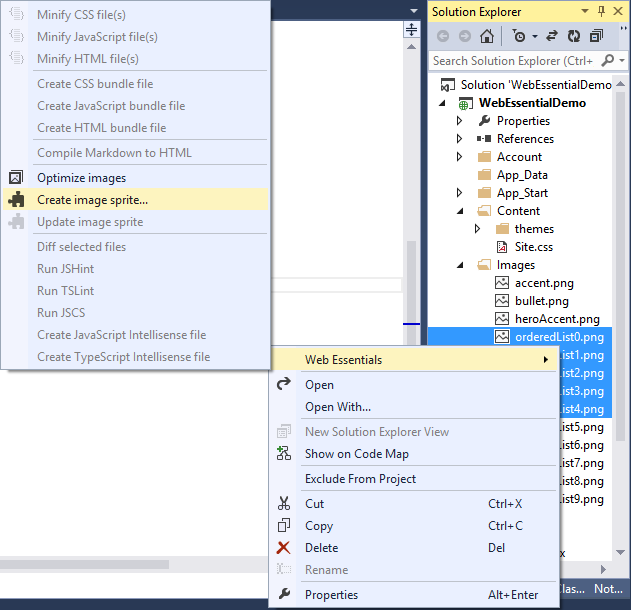Click the Home icon in Solution Explorer toolbar
This screenshot has width=631, height=610.
[x=487, y=36]
